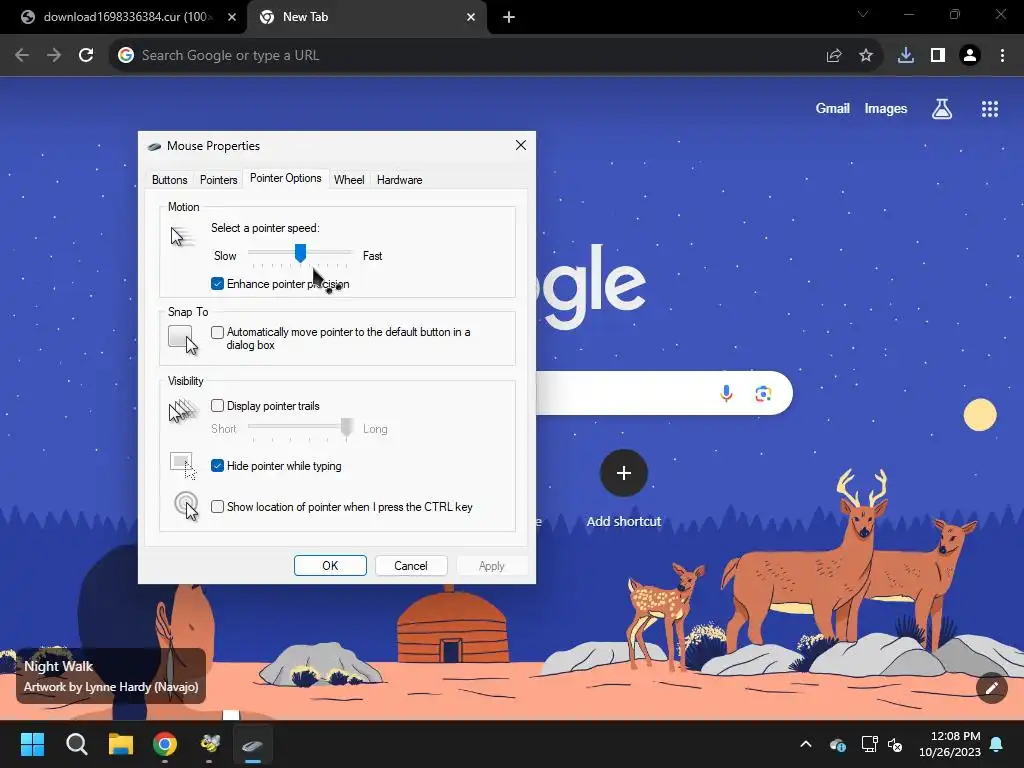
Task: Click the Mouse Properties taskbar icon
Action: coord(253,744)
